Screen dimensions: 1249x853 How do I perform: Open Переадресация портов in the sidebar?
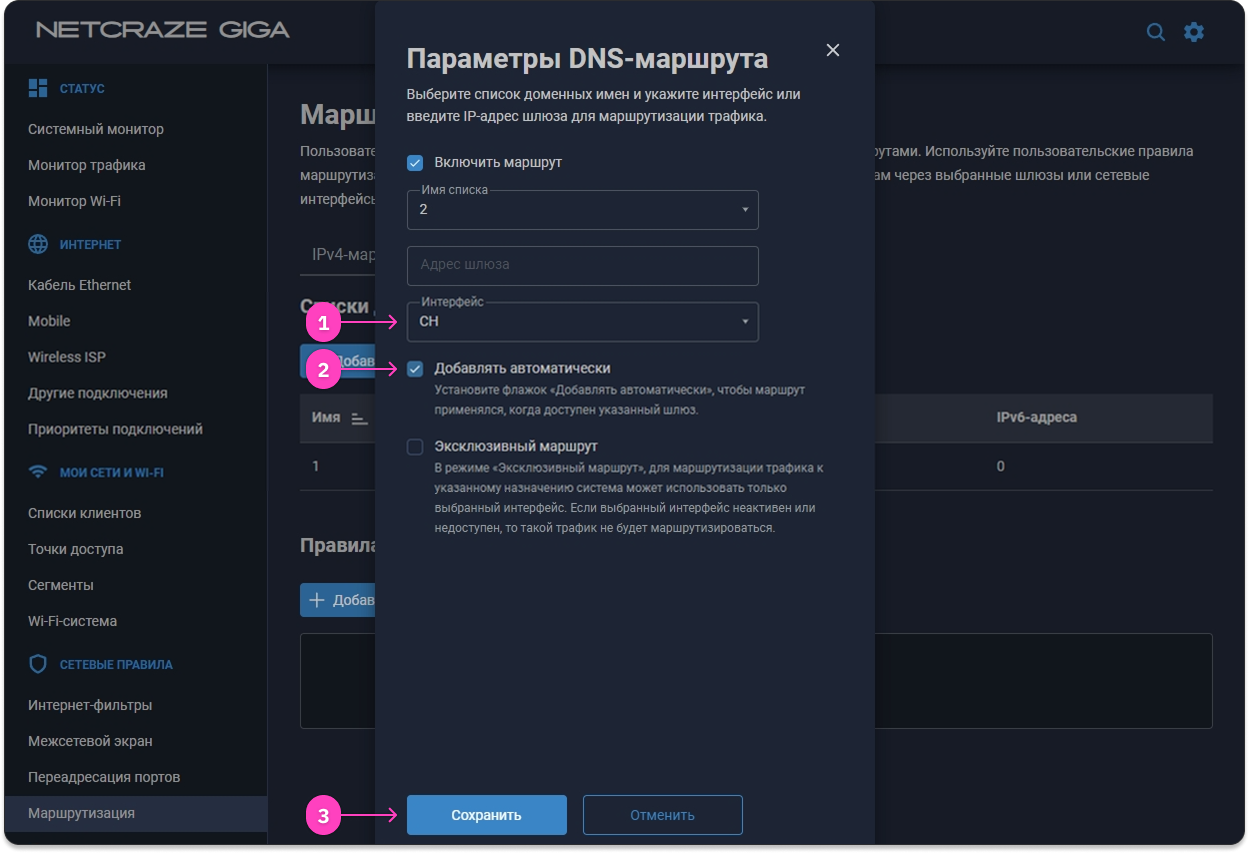point(104,777)
